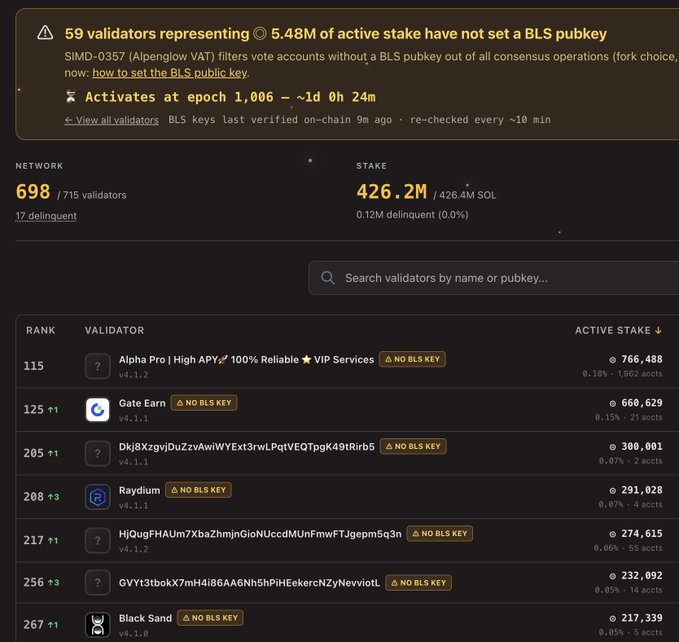Click rank number 217
Viewport: 679px width, 642px height.
tap(33, 540)
